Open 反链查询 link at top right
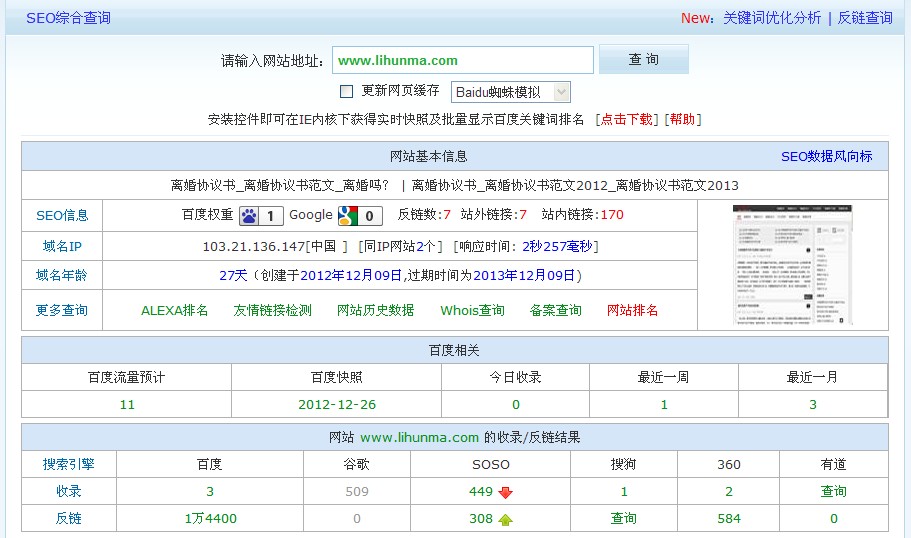911x538 pixels. click(865, 18)
